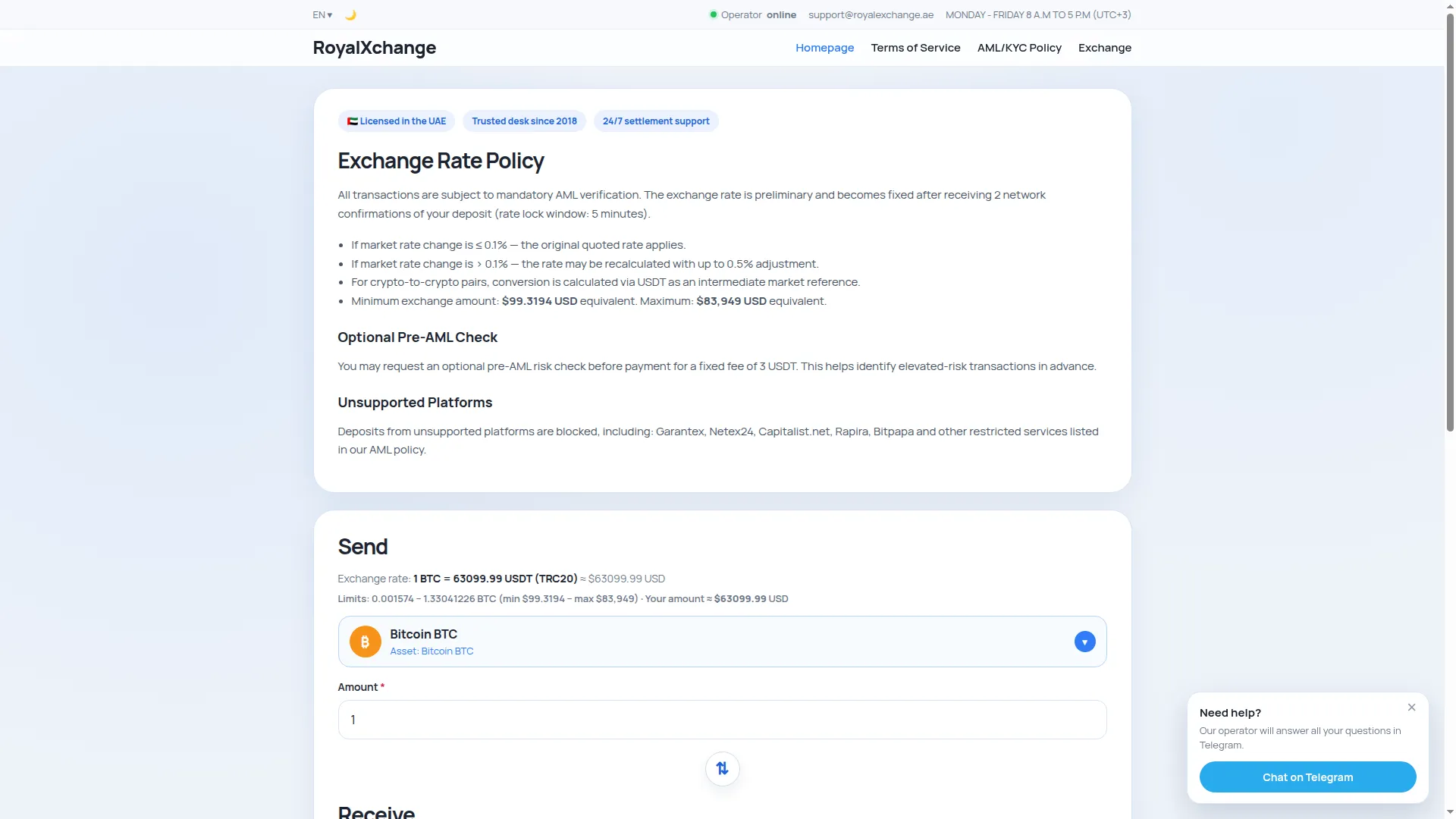Image resolution: width=1456 pixels, height=819 pixels.
Task: Click 24/7 settlement support badge
Action: click(x=656, y=121)
